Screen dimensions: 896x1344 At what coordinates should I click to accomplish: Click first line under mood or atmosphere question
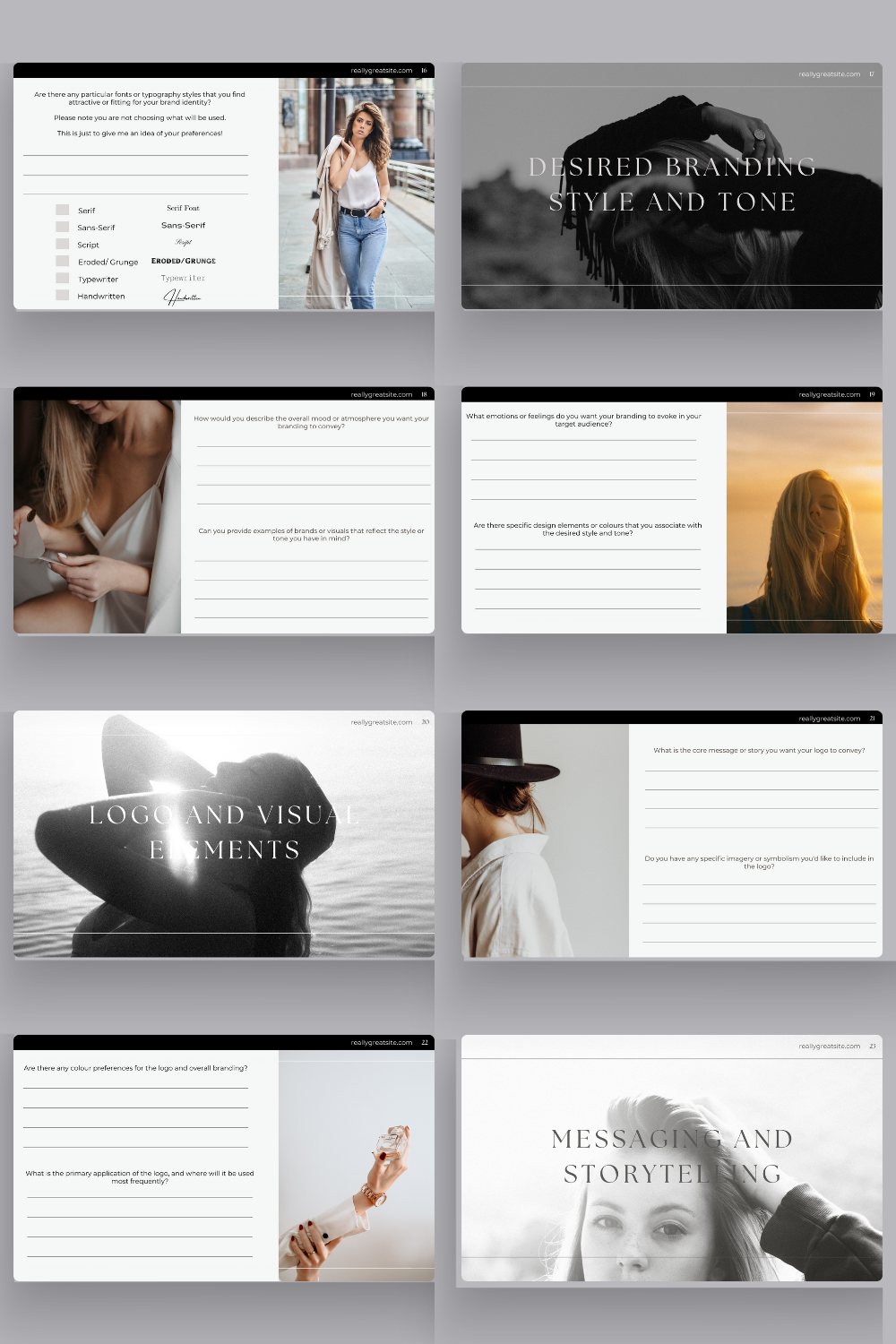click(x=313, y=444)
